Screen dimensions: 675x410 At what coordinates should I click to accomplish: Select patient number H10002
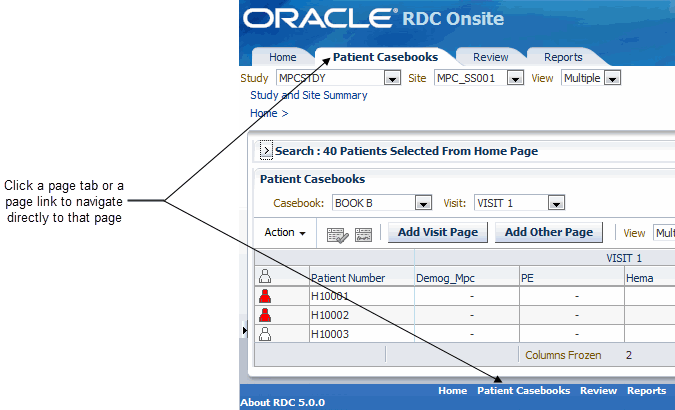330,315
